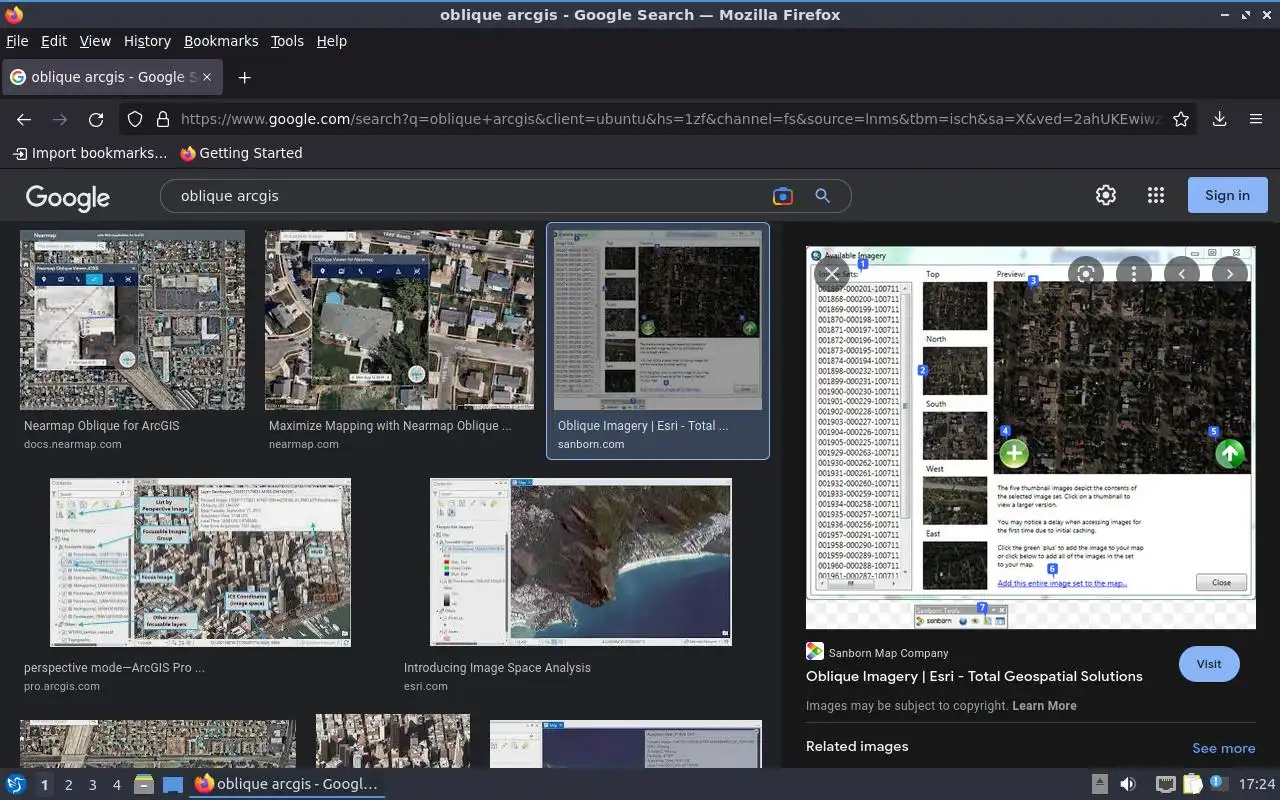1280x800 pixels.
Task: Open the History menu
Action: [x=147, y=41]
